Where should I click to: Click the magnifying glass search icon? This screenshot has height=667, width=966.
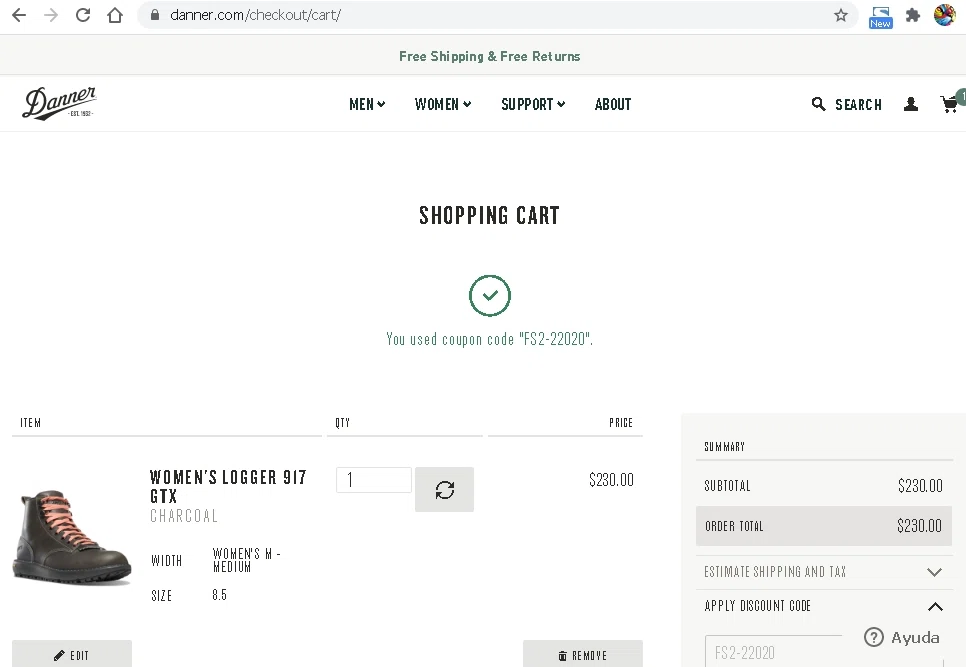(818, 104)
